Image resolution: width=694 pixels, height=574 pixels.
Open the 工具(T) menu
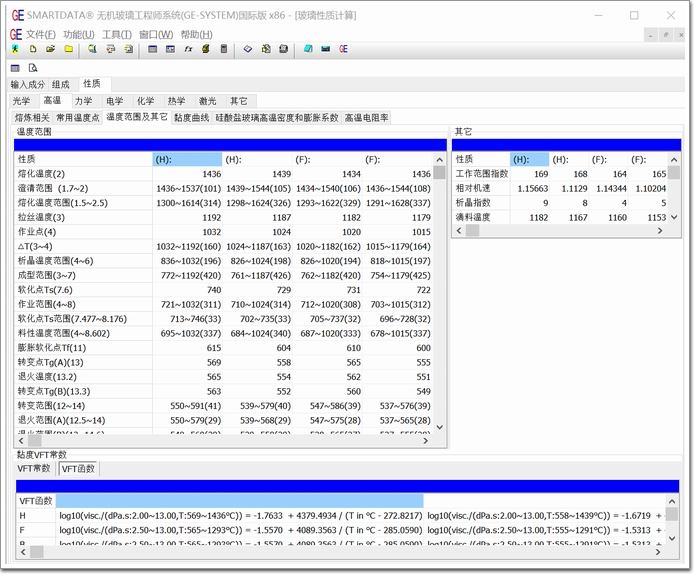pos(116,34)
